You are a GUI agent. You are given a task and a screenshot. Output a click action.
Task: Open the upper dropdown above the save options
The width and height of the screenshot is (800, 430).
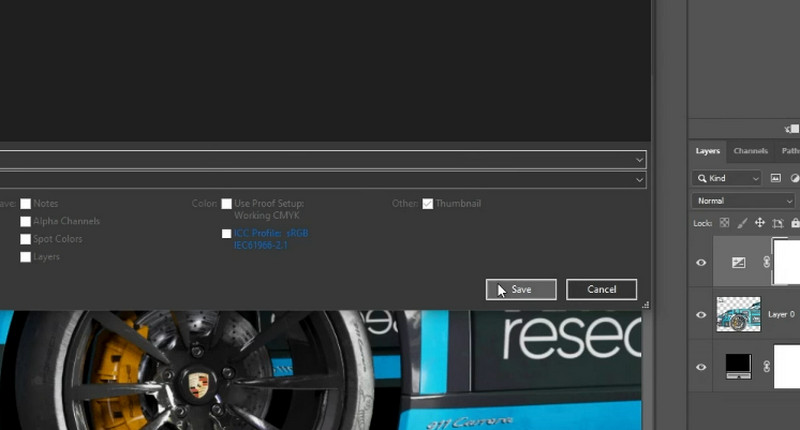pyautogui.click(x=323, y=160)
